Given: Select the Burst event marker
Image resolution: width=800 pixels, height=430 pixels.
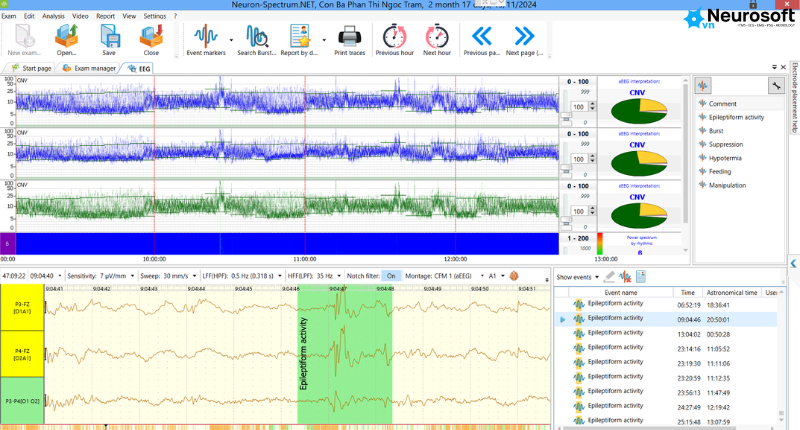Looking at the screenshot, I should (x=716, y=131).
